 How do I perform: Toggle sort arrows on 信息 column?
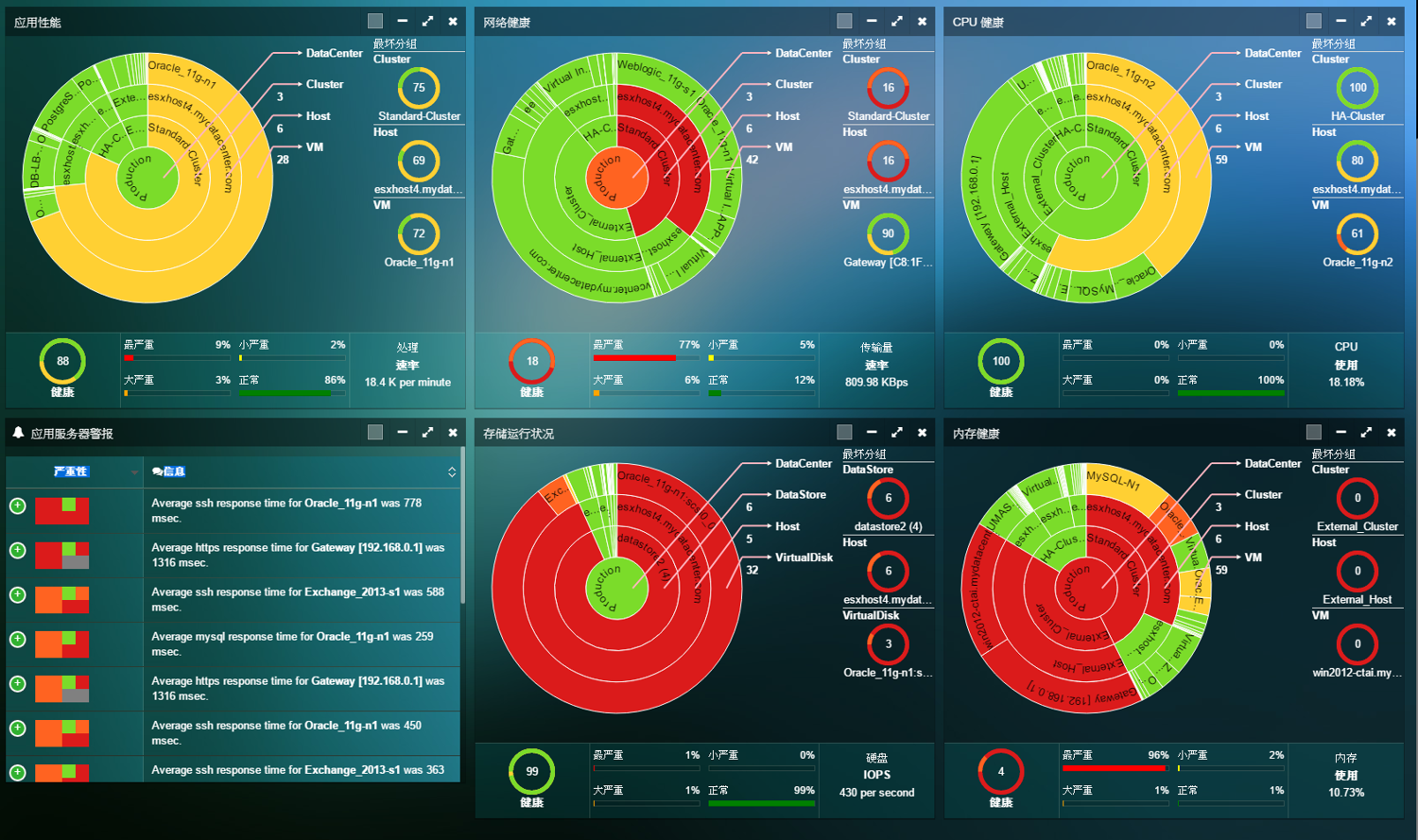tap(452, 471)
